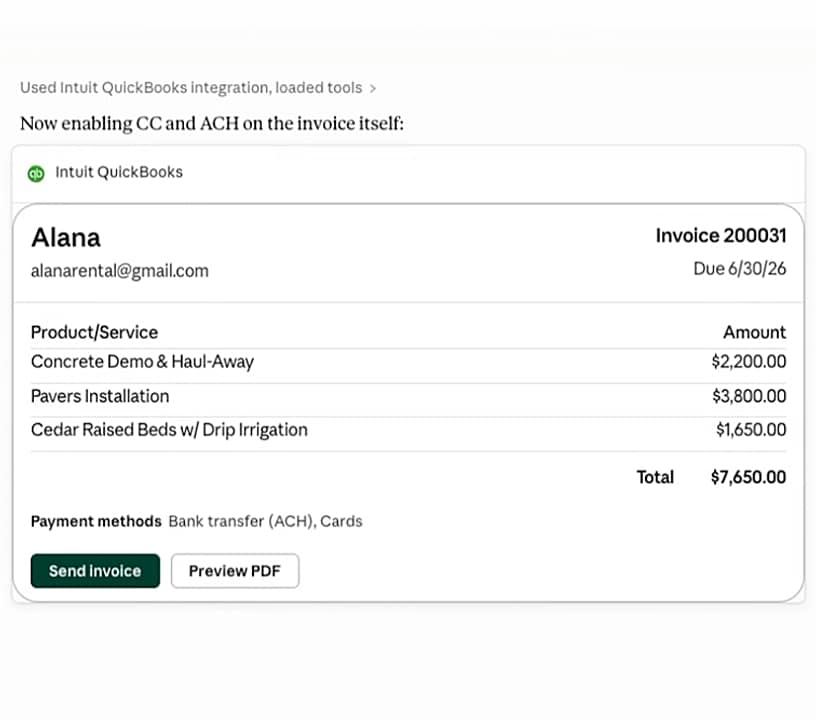The width and height of the screenshot is (816, 720).
Task: Open the Preview PDF button
Action: click(235, 571)
